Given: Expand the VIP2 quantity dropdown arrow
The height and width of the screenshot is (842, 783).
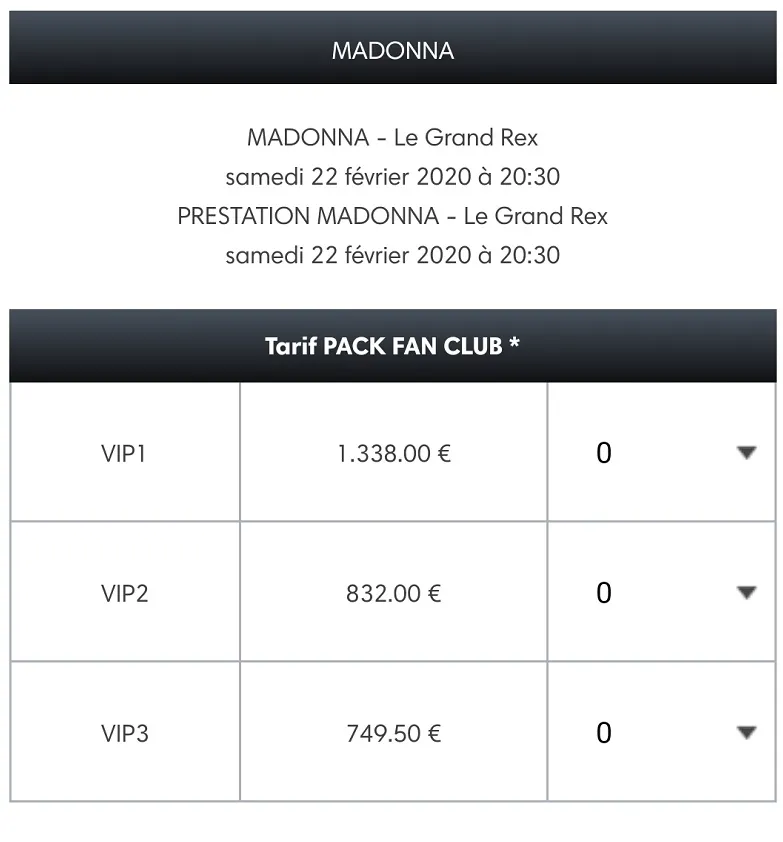Looking at the screenshot, I should [x=746, y=593].
